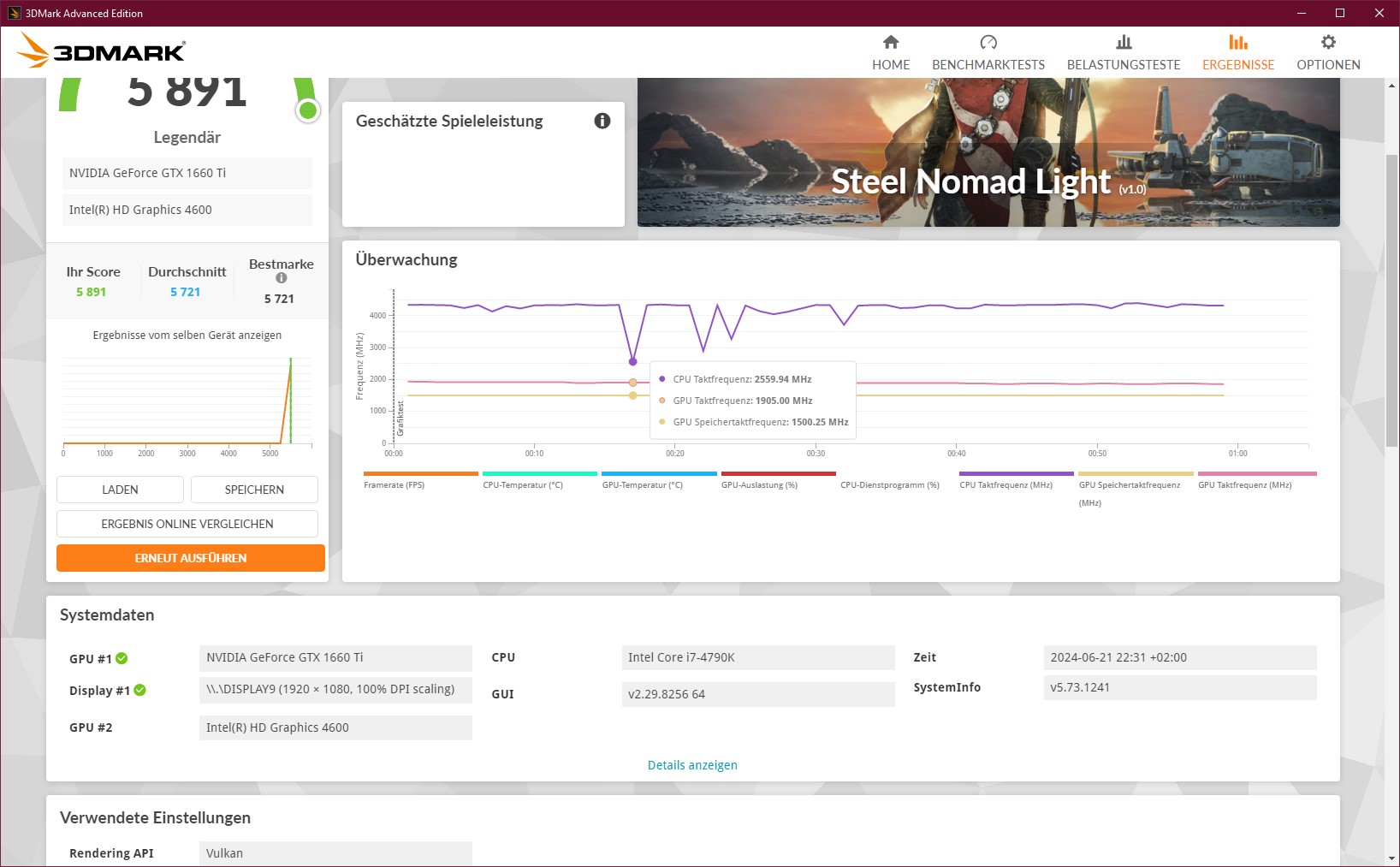
Task: Open the OPTIONEN tab
Action: (1328, 53)
